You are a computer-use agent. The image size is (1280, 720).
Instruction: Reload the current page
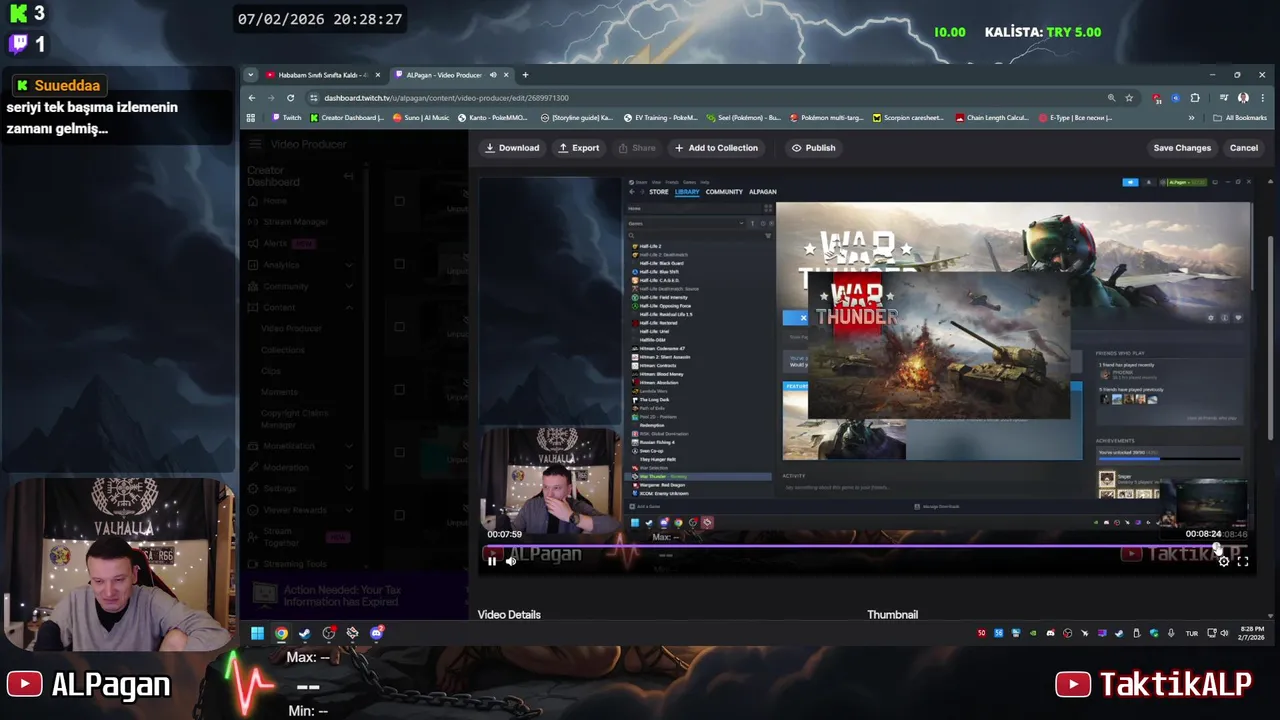[290, 98]
